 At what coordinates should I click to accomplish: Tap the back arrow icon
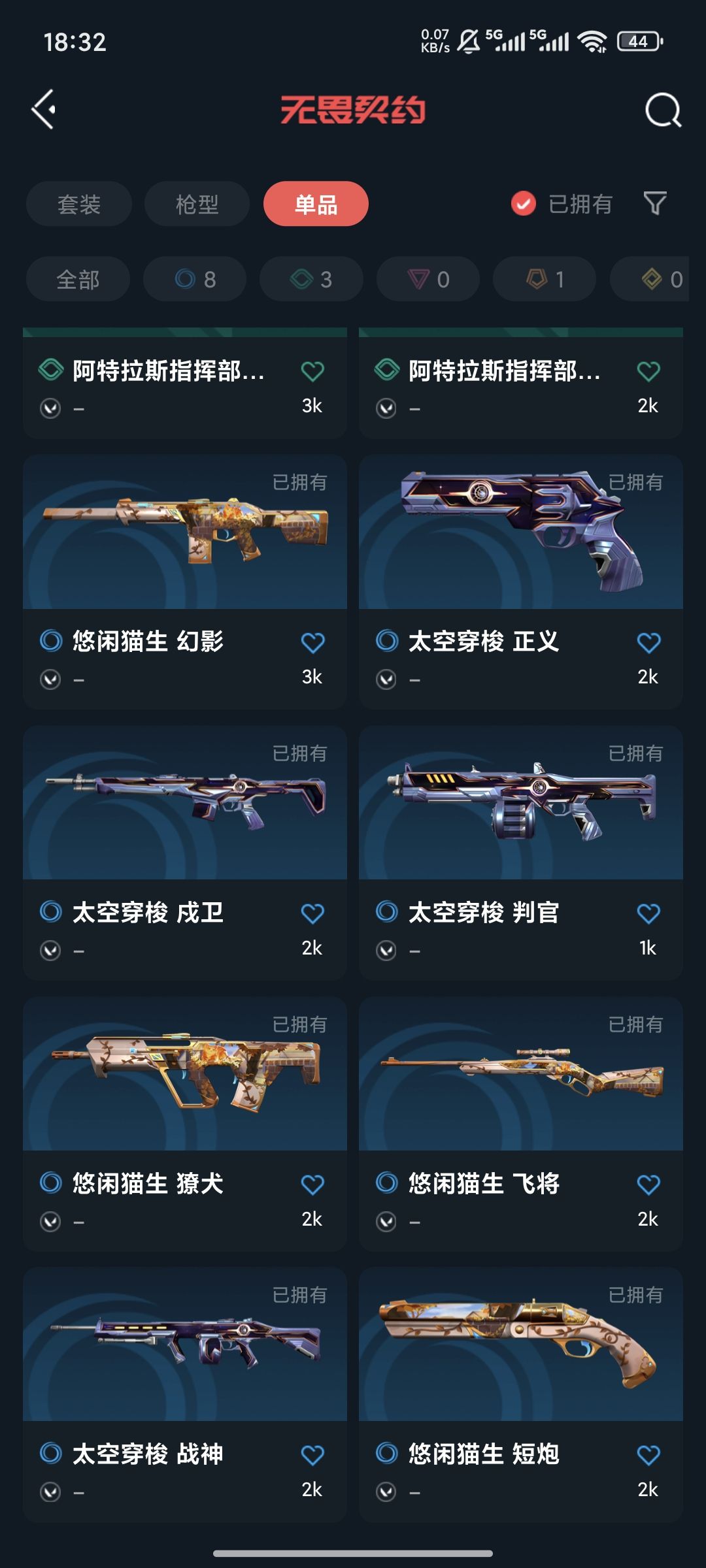pyautogui.click(x=44, y=109)
